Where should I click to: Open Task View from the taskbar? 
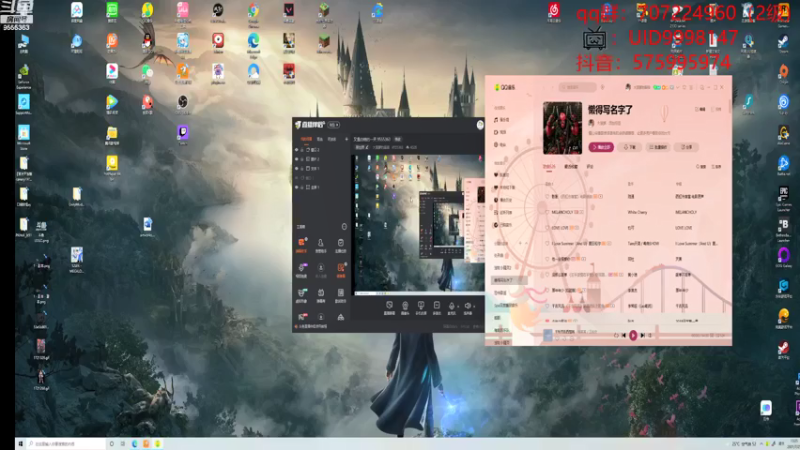tap(122, 444)
